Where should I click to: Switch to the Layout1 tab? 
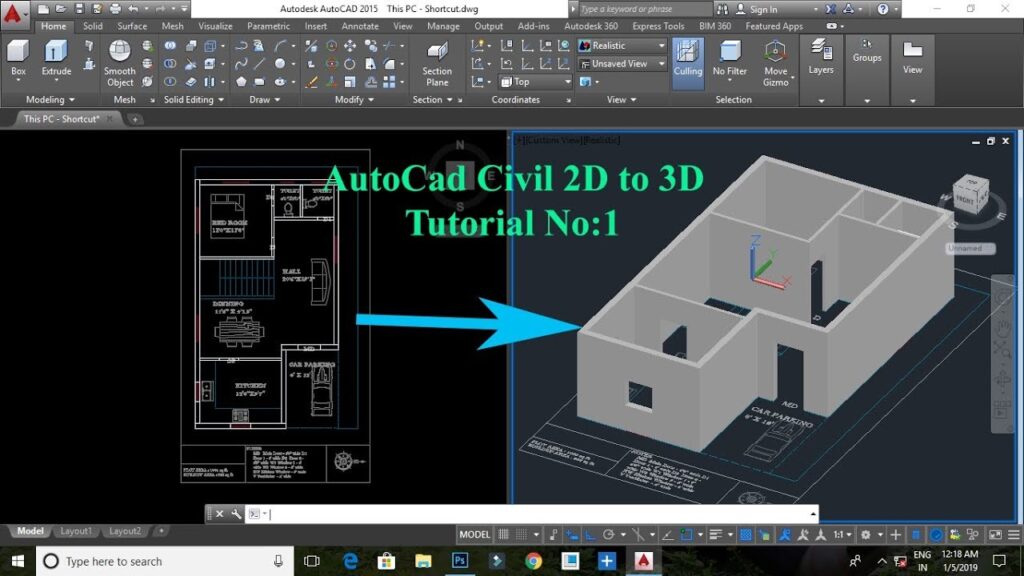pos(76,531)
